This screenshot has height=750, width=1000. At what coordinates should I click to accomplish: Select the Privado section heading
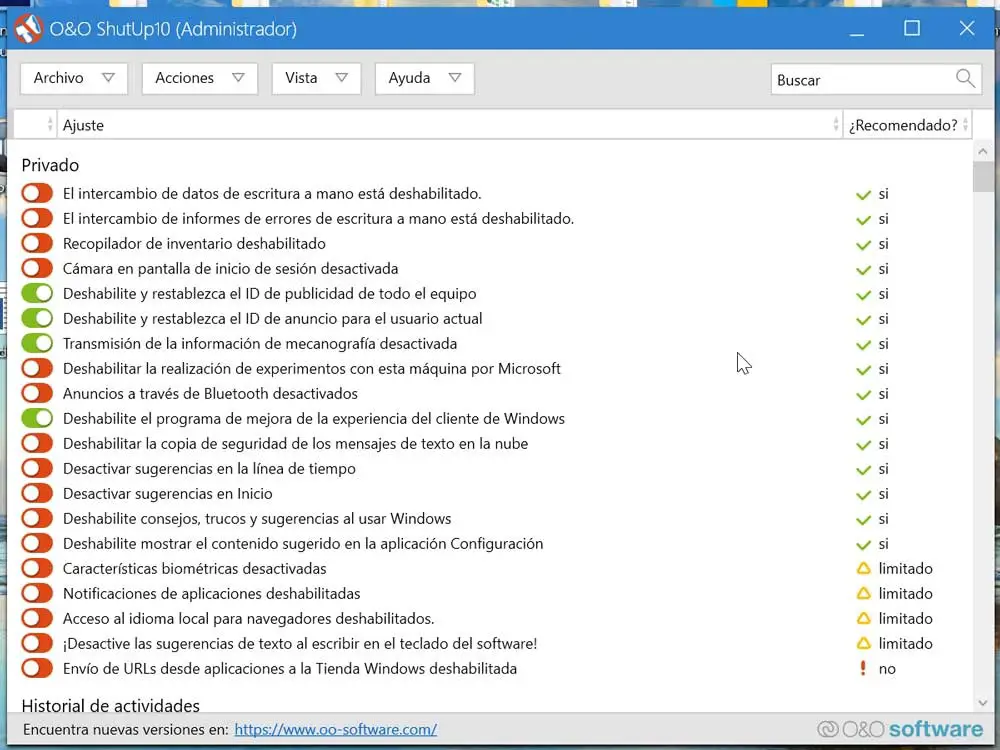click(x=50, y=165)
